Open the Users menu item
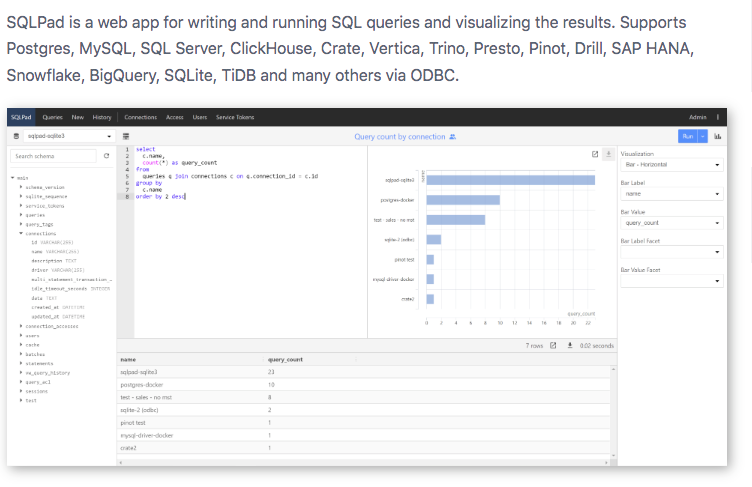The height and width of the screenshot is (487, 752). tap(200, 117)
